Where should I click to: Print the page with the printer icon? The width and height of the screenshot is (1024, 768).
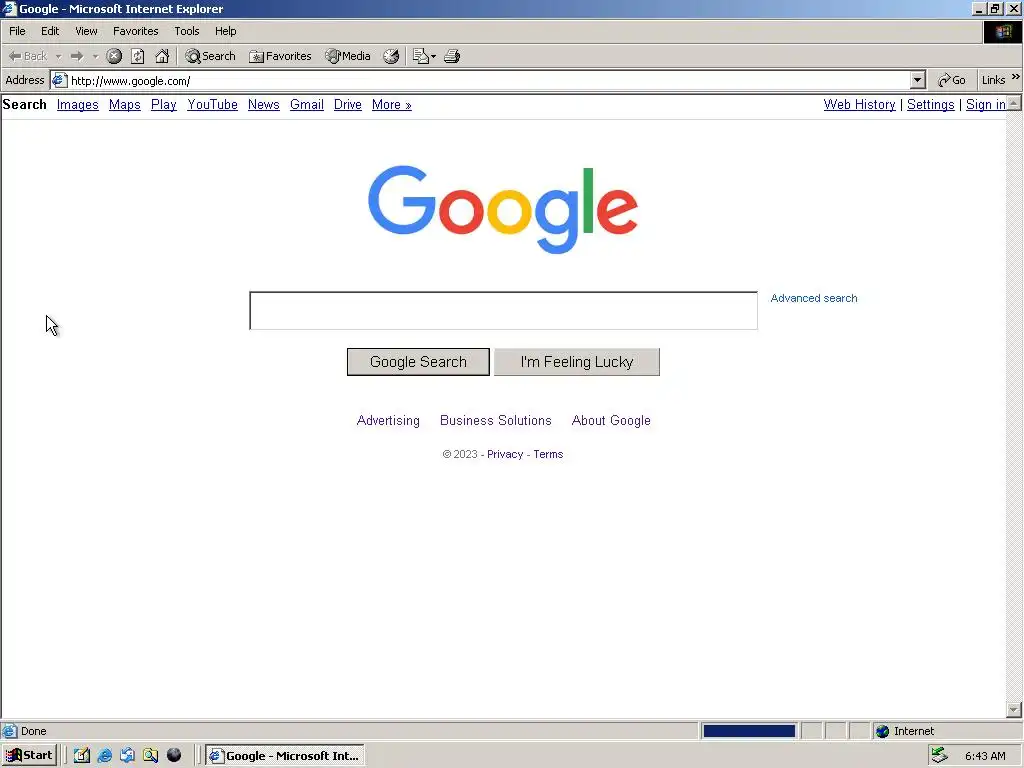[x=452, y=56]
